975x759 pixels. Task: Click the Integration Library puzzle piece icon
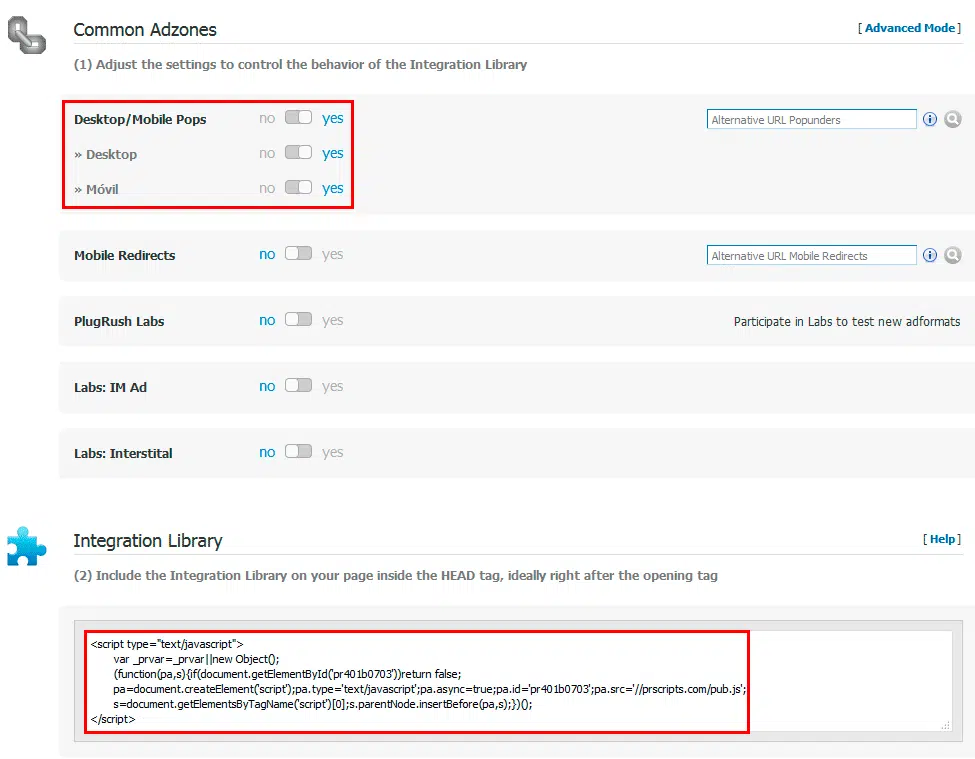[27, 546]
